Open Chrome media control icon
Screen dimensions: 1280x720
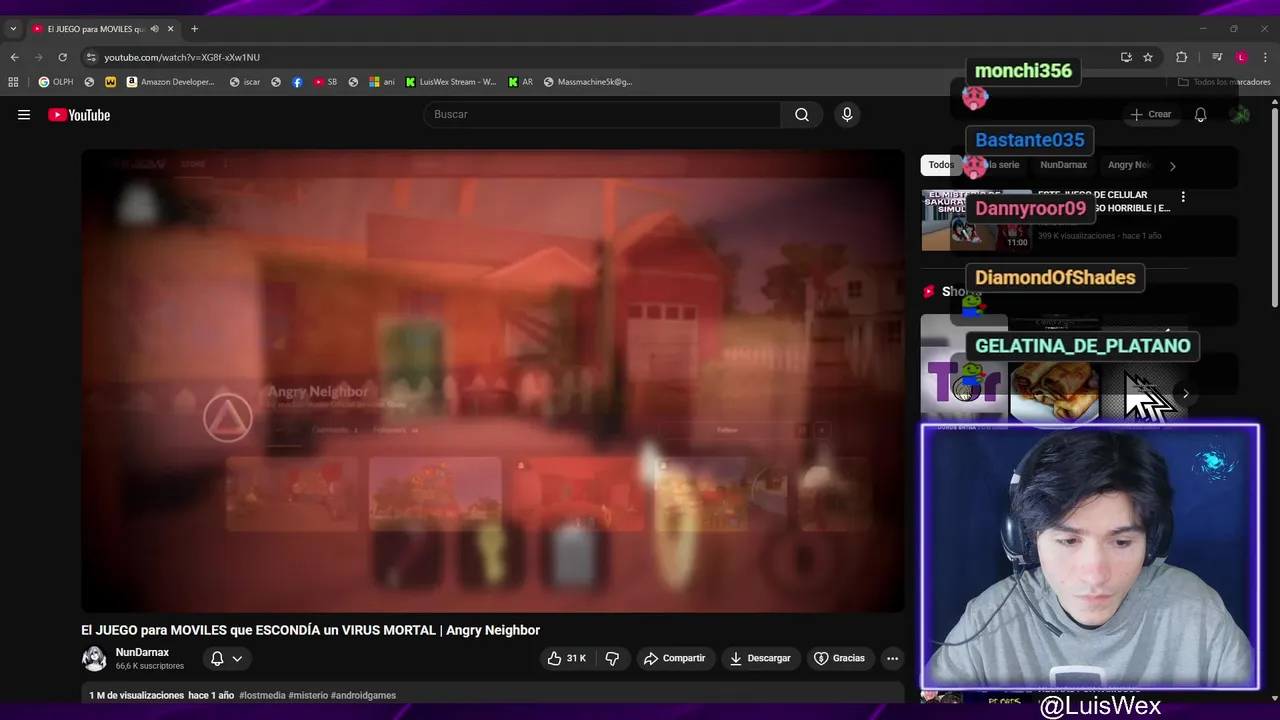pos(1217,57)
